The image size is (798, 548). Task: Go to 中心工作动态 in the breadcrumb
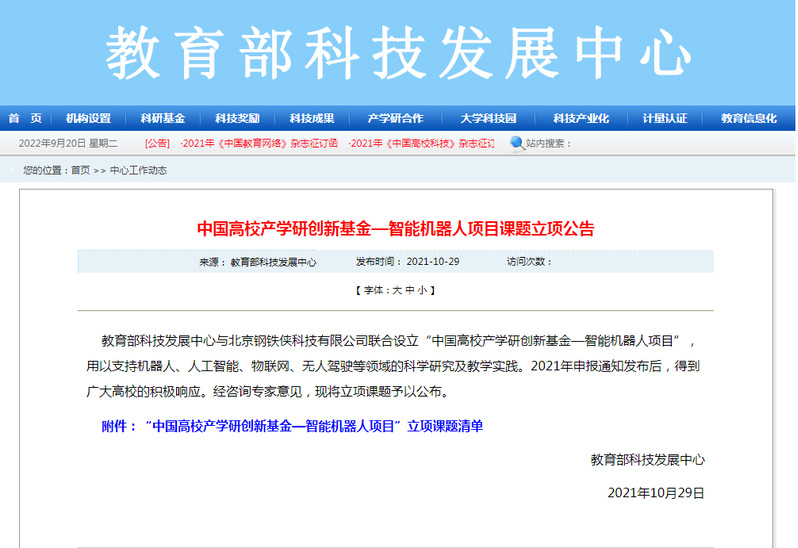tap(138, 170)
